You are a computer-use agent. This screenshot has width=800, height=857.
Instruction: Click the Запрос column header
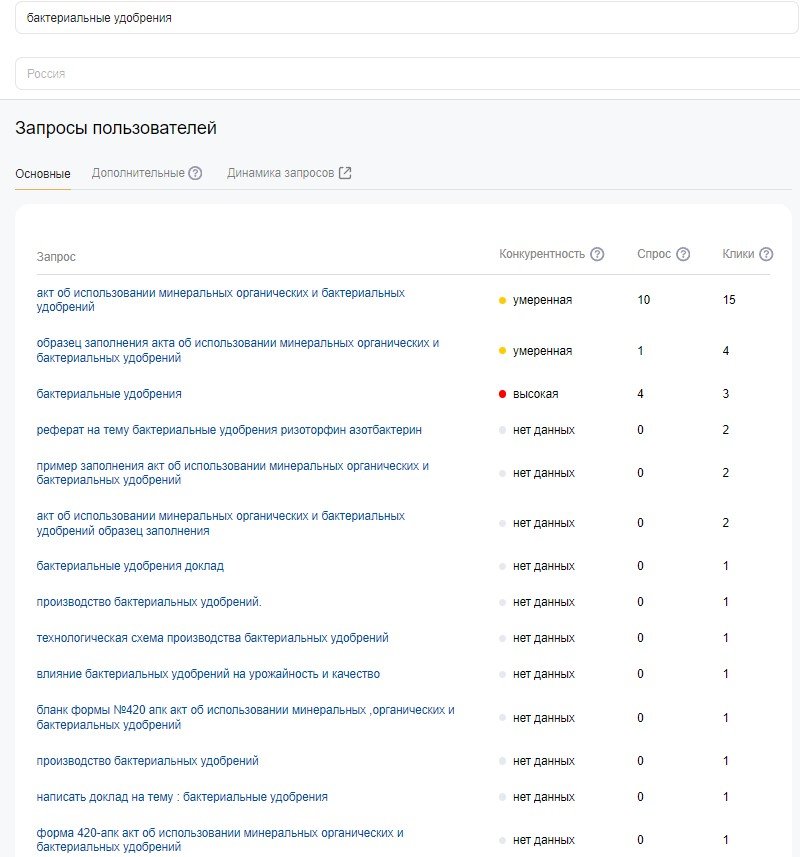click(56, 257)
